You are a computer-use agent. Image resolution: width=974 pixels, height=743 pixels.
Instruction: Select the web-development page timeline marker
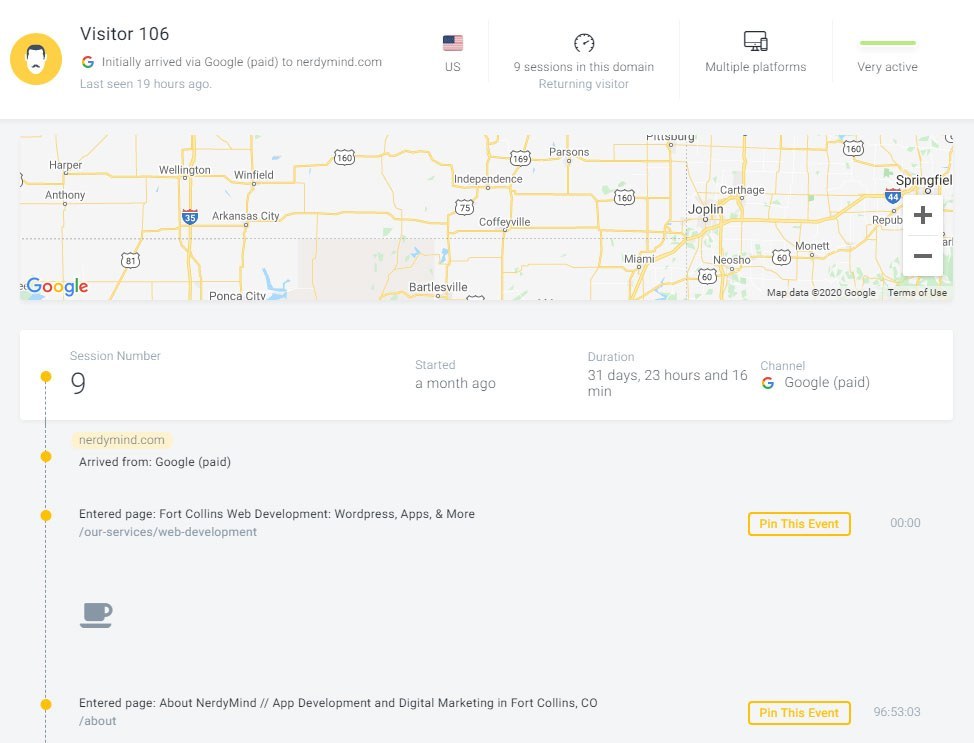click(x=46, y=516)
